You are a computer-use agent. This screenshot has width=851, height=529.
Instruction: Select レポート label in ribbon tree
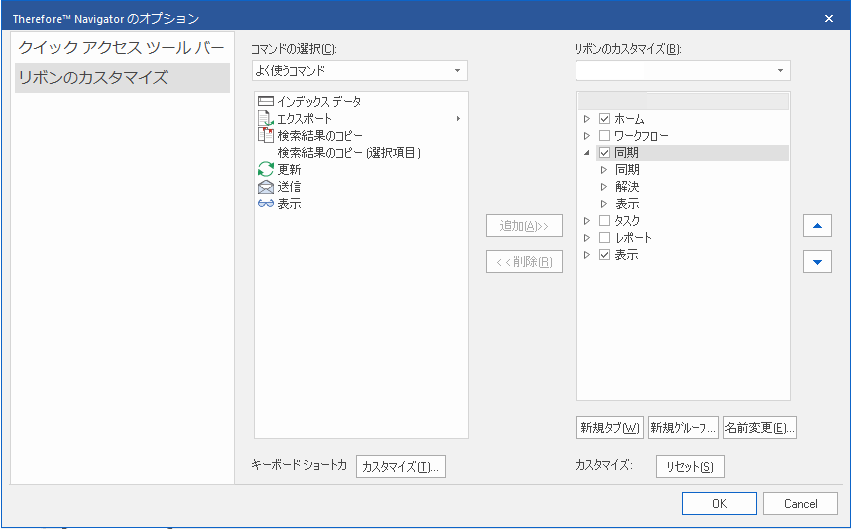633,237
